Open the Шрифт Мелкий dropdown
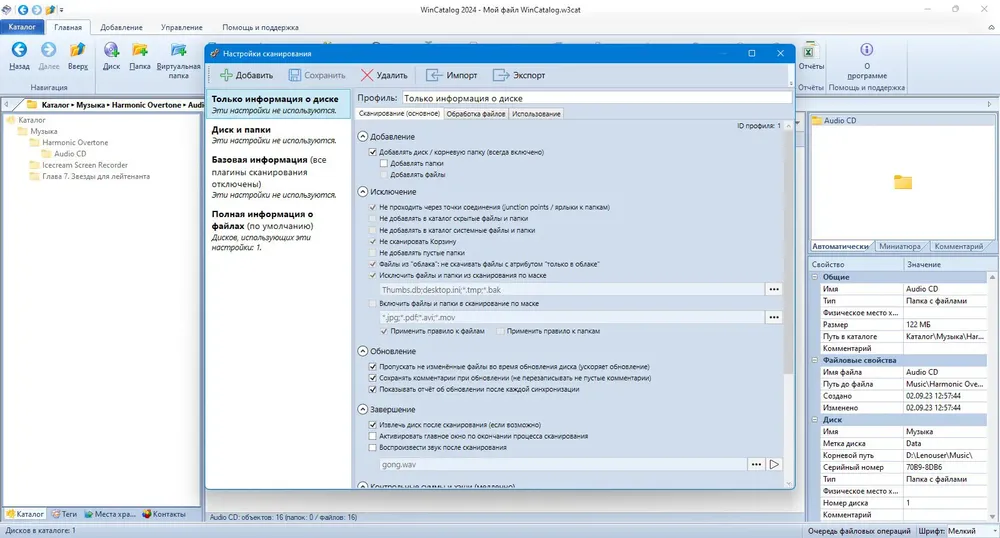The image size is (1000, 538). tap(971, 531)
